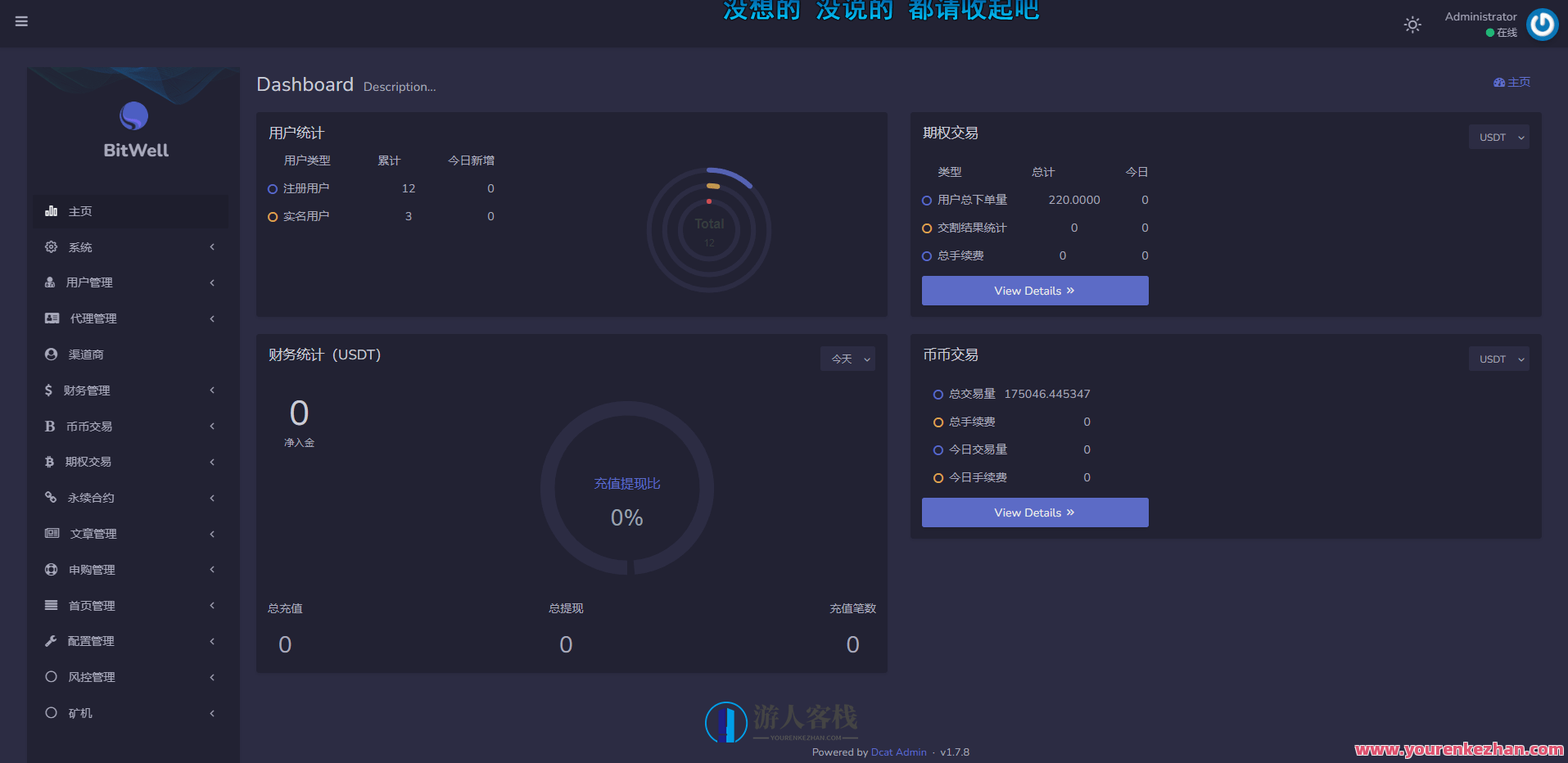Select the 财务管理 sidebar icon
The height and width of the screenshot is (763, 1568).
coord(50,391)
